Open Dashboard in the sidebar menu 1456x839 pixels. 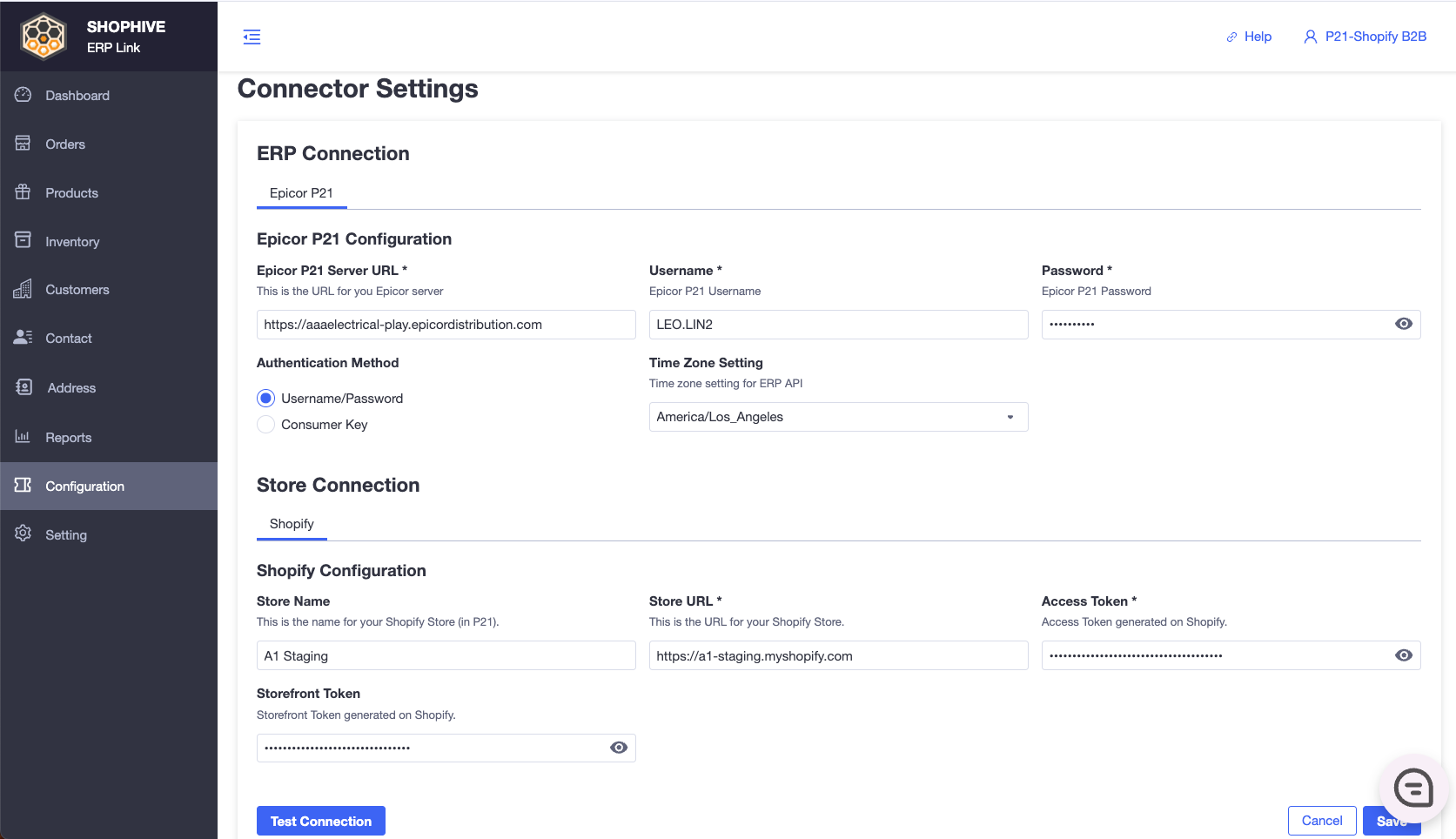coord(109,96)
